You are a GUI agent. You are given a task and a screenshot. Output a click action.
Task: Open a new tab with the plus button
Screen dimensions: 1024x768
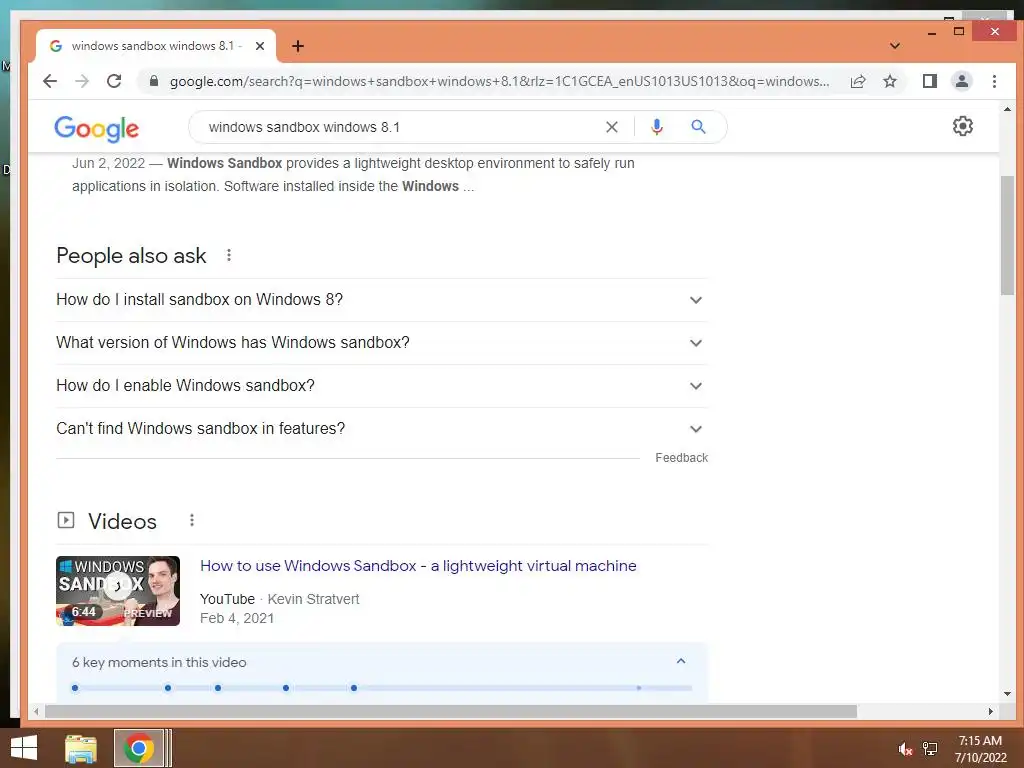point(298,46)
